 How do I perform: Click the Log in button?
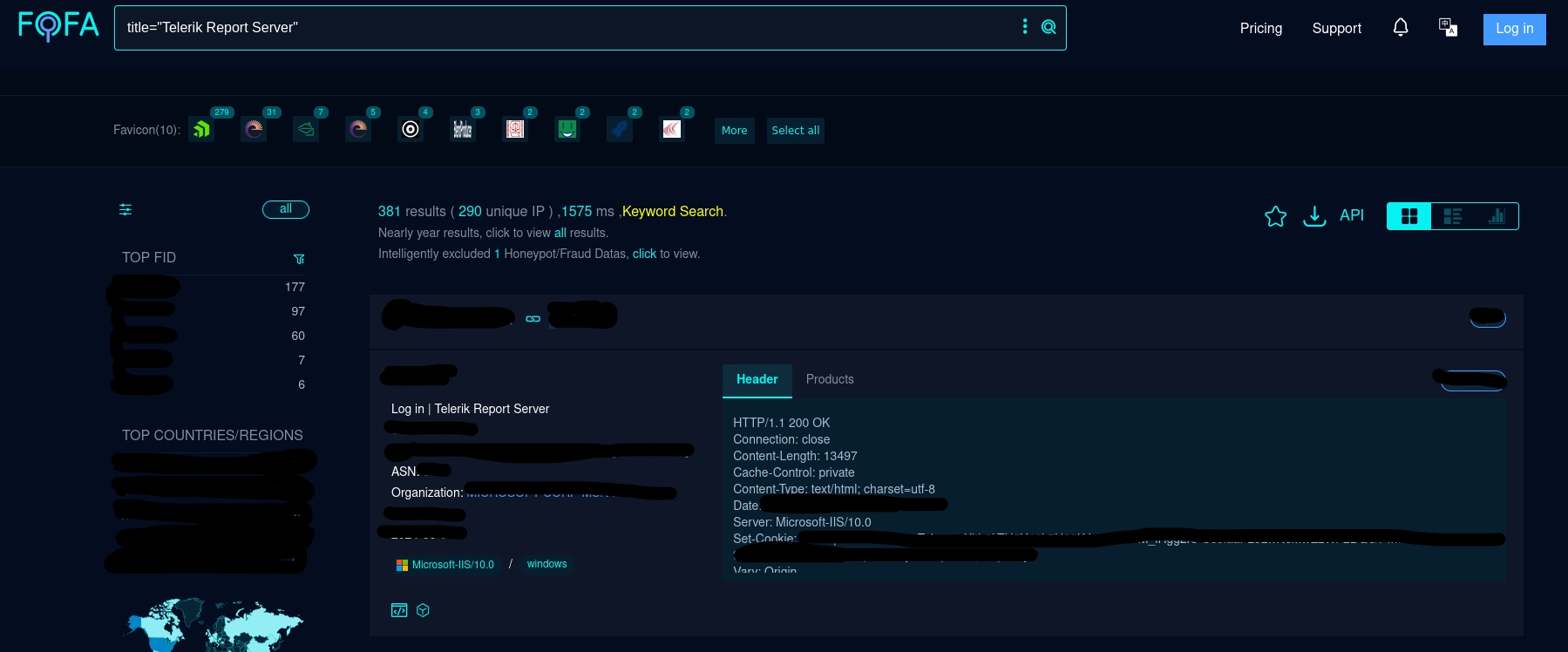coord(1514,29)
